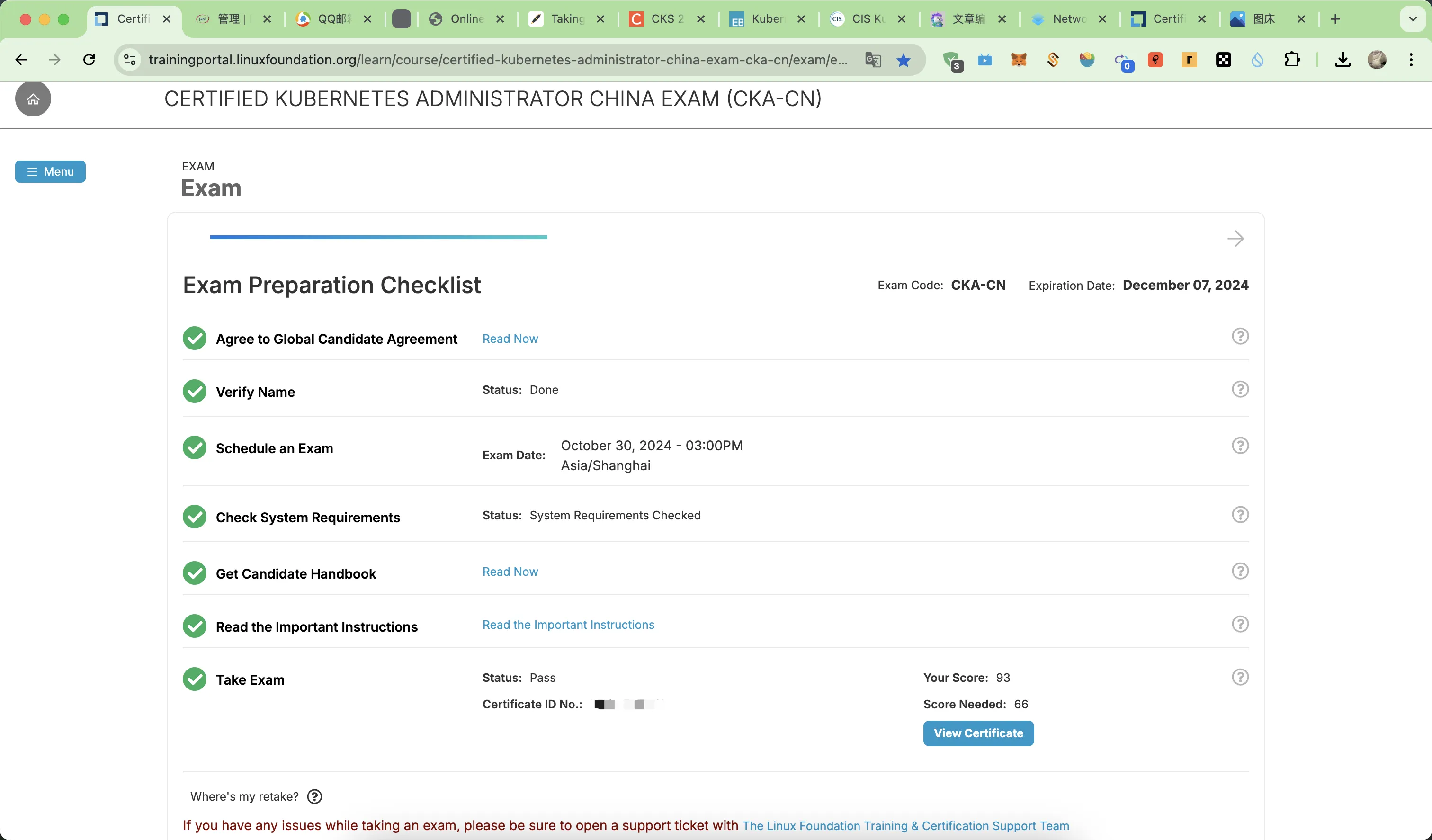Open the browser downloads icon
This screenshot has height=840, width=1432.
(x=1342, y=60)
